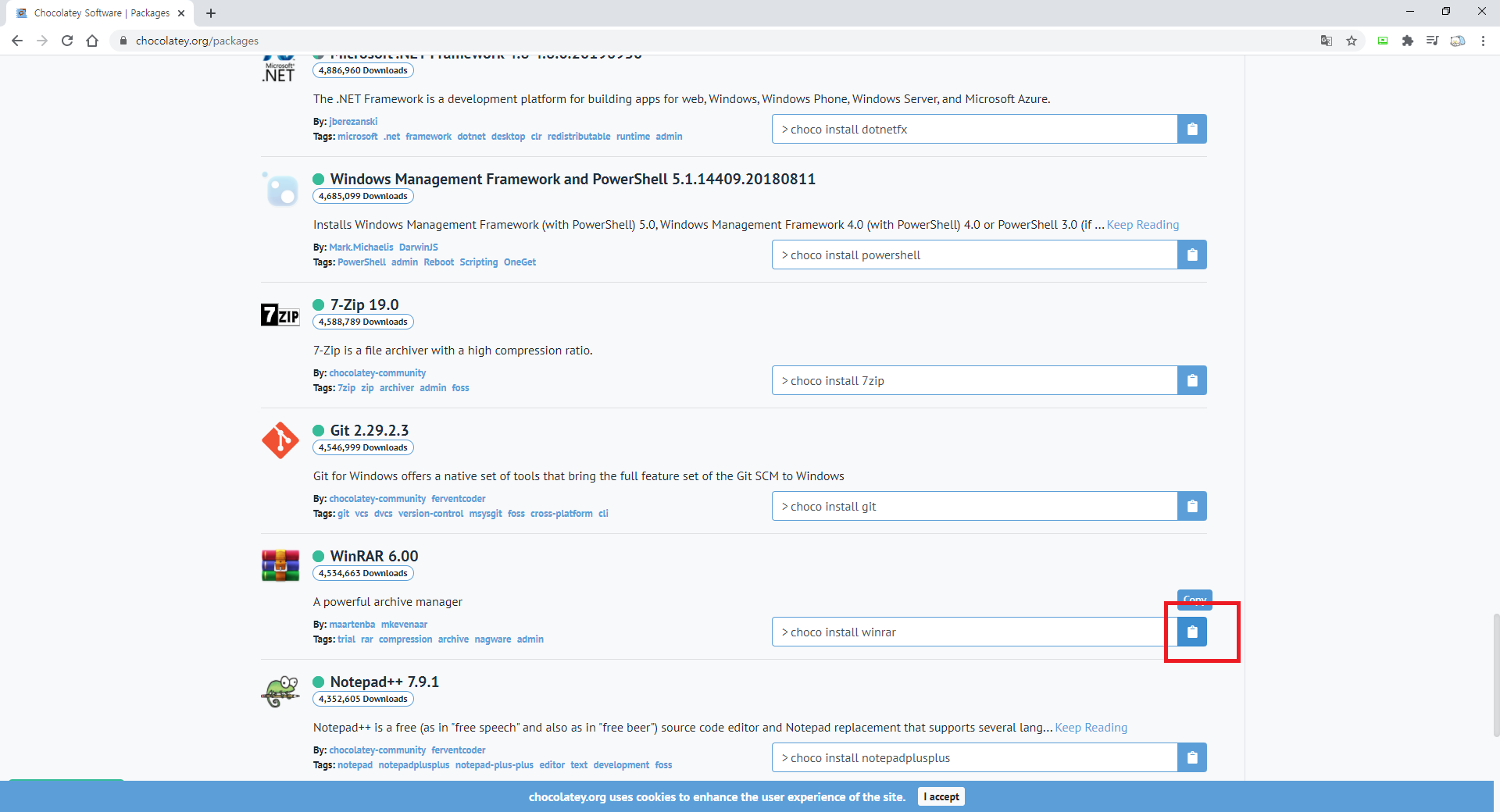Select the Chocolatey Software Packages tab
The width and height of the screenshot is (1500, 812).
[100, 13]
